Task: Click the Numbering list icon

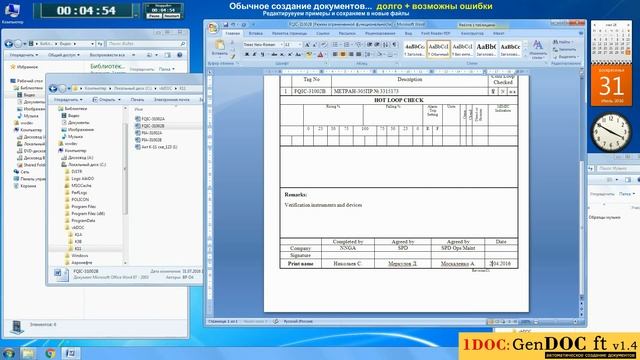Action: coord(347,44)
